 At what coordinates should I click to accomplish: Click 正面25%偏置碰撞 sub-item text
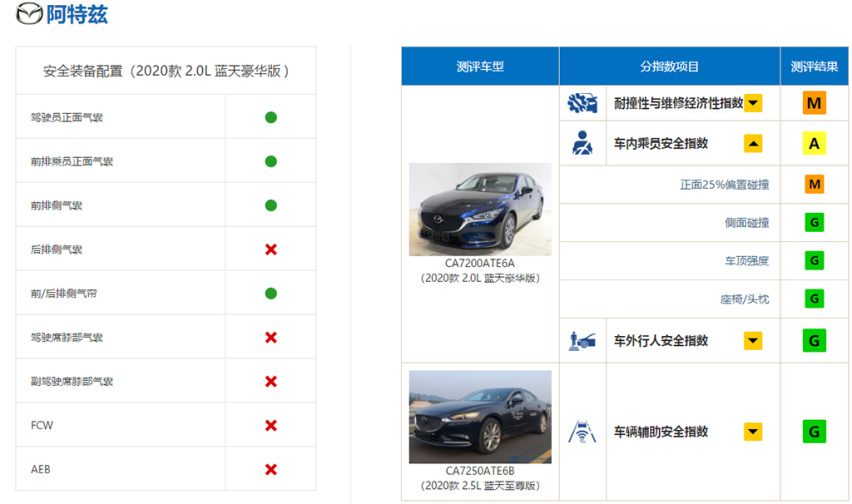[x=724, y=185]
